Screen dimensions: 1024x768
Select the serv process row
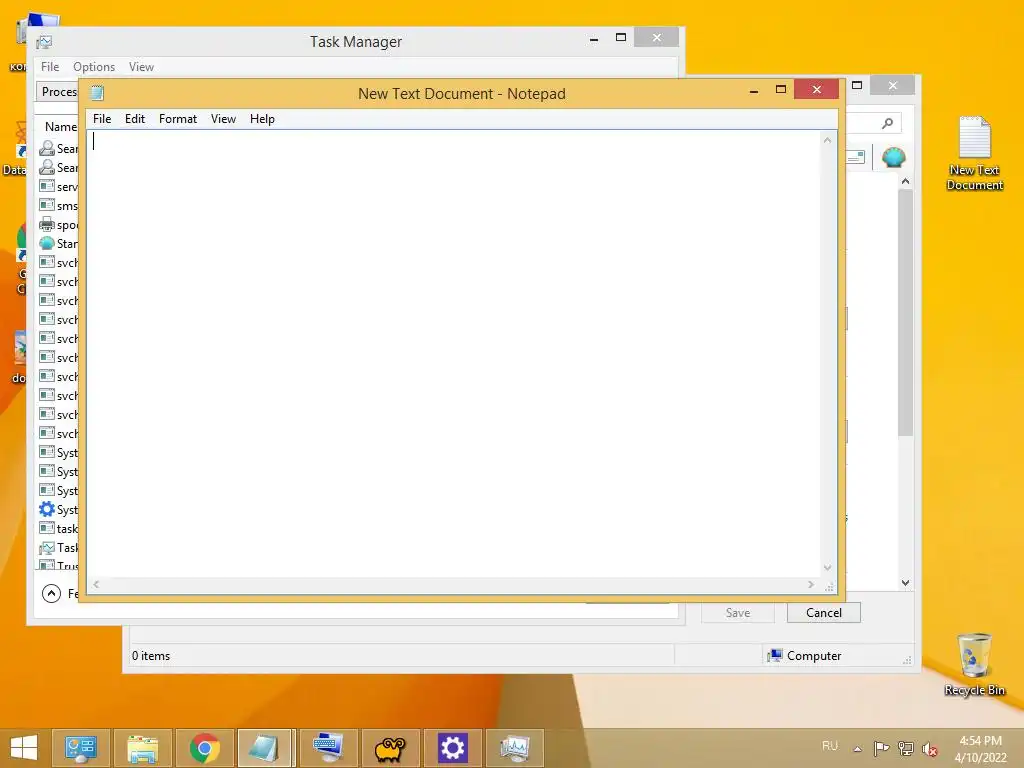pyautogui.click(x=58, y=187)
